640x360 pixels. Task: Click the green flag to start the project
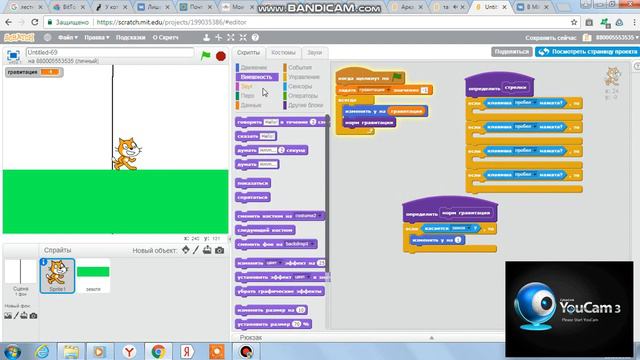206,56
